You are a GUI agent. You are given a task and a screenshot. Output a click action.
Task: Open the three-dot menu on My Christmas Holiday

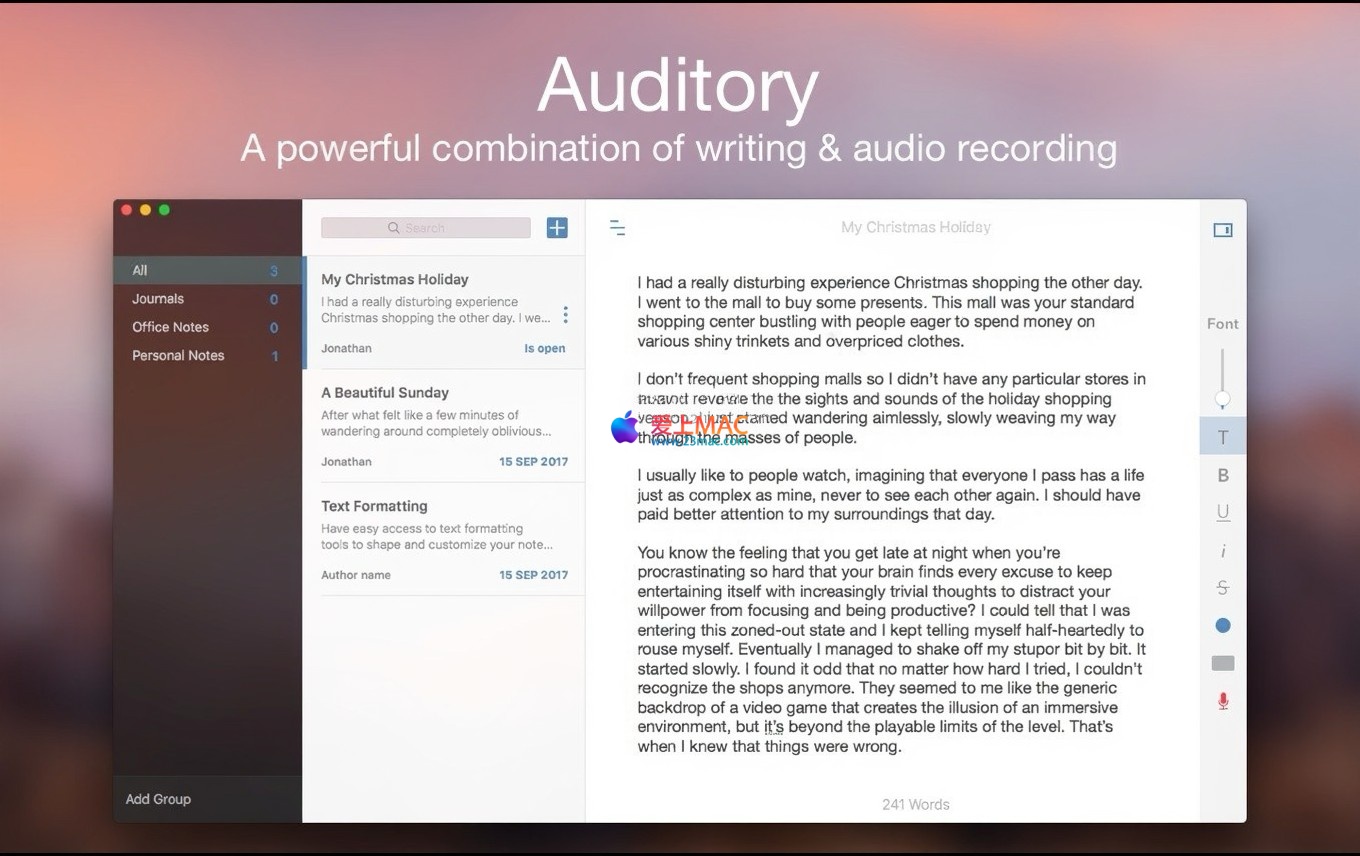tap(565, 315)
